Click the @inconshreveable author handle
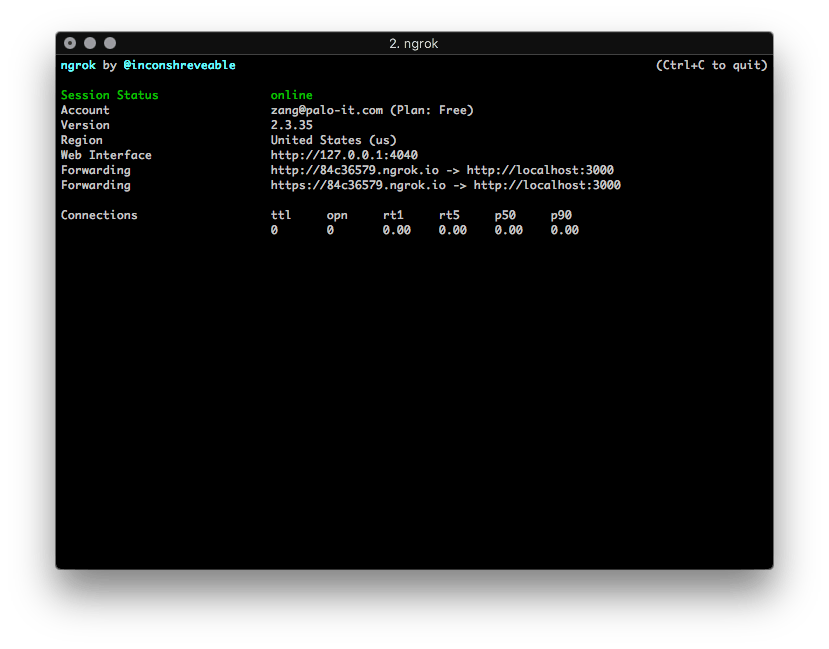 (x=179, y=65)
